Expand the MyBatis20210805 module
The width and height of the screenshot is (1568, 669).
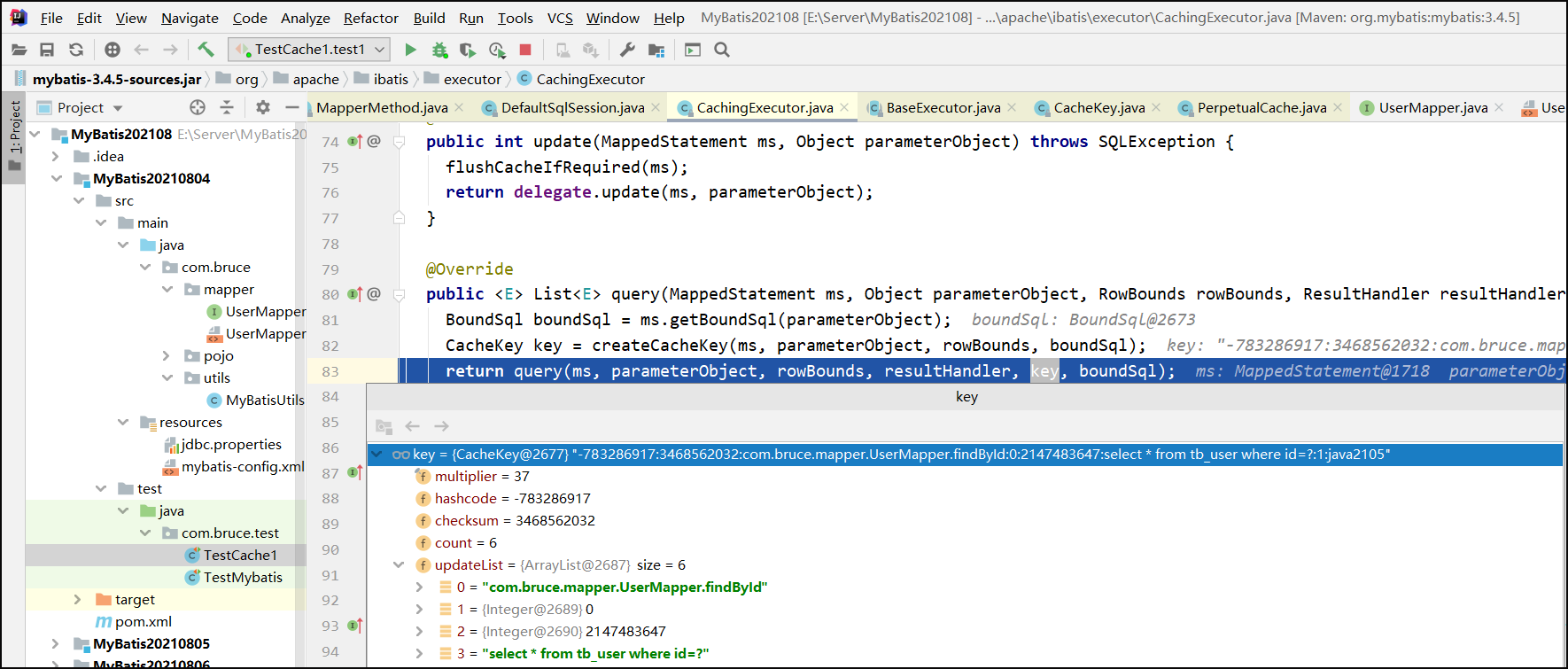tap(55, 643)
